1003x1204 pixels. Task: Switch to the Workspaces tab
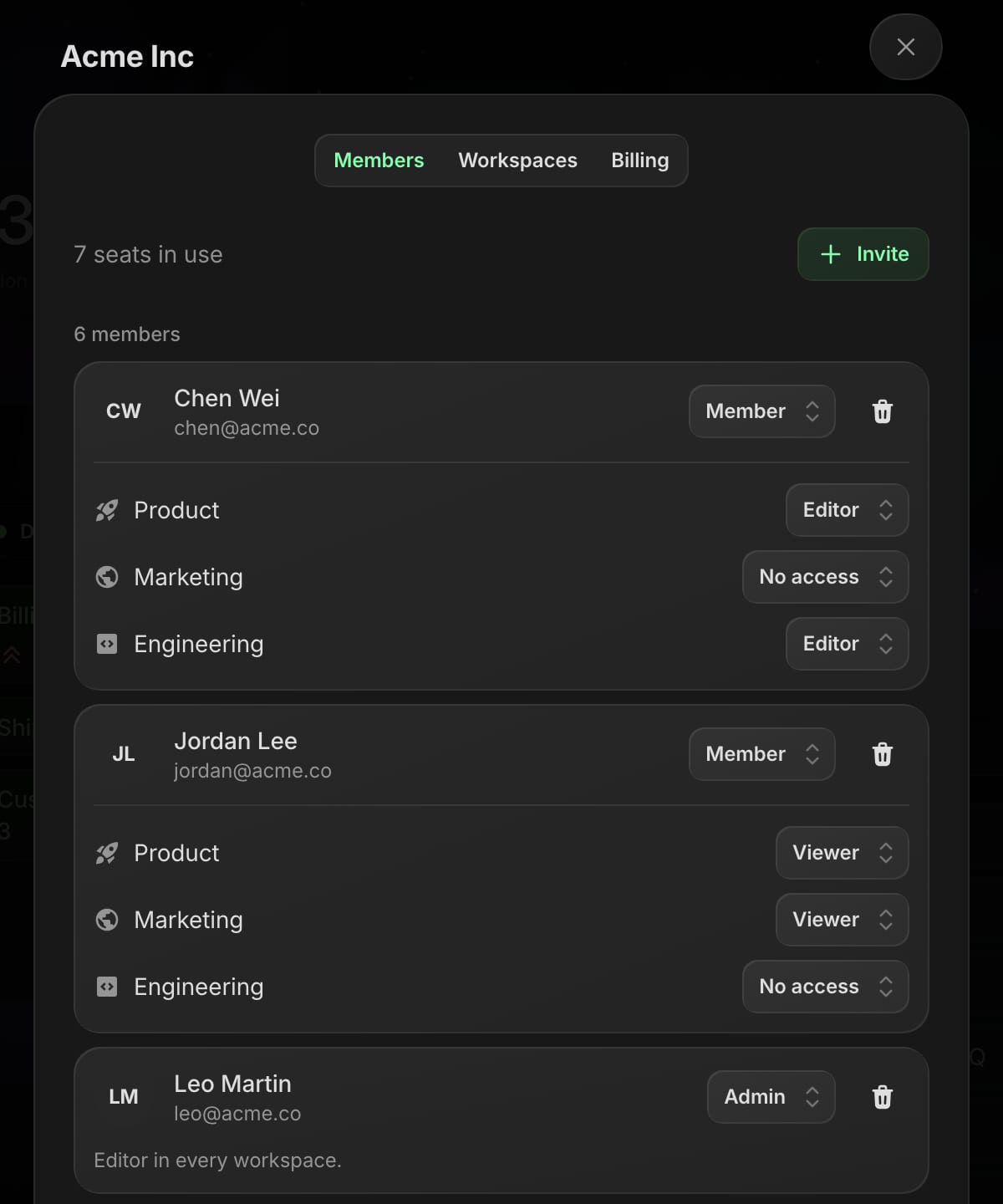[x=517, y=161]
